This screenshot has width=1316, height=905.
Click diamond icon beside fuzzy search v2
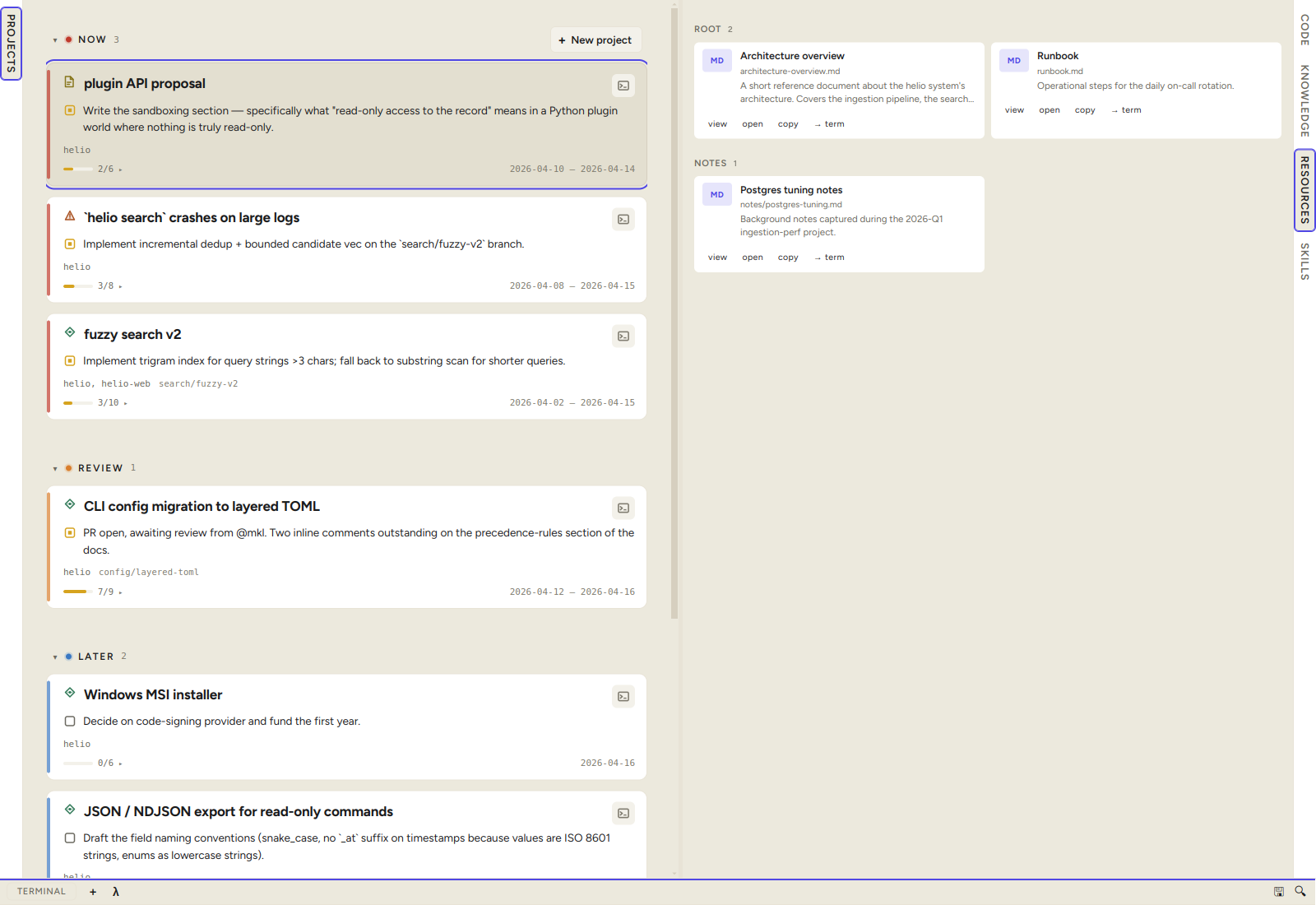point(70,332)
